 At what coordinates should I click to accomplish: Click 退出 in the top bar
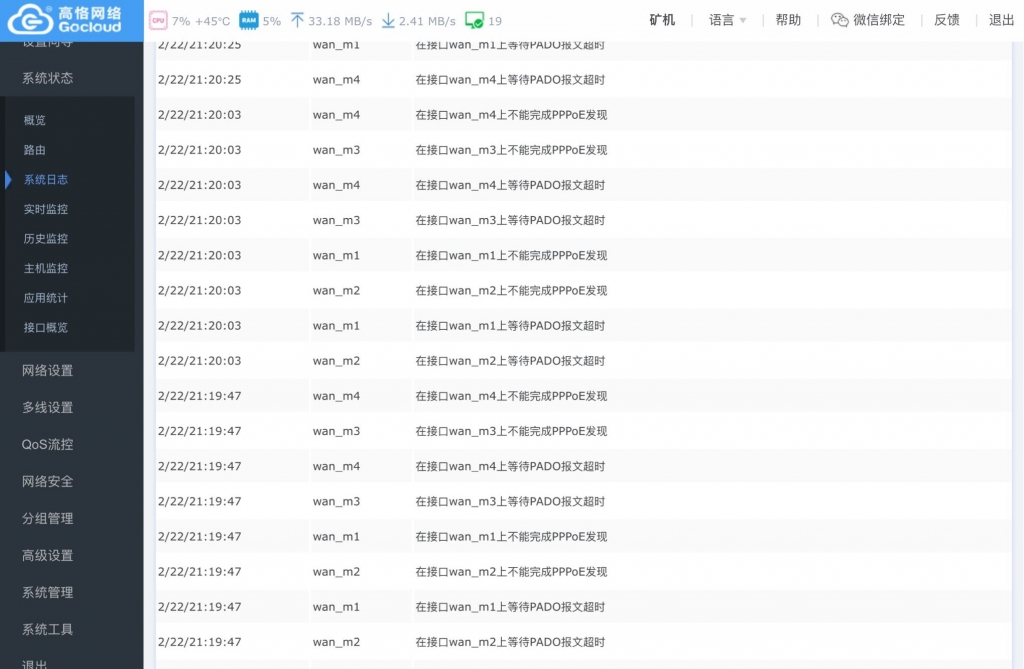click(1001, 20)
